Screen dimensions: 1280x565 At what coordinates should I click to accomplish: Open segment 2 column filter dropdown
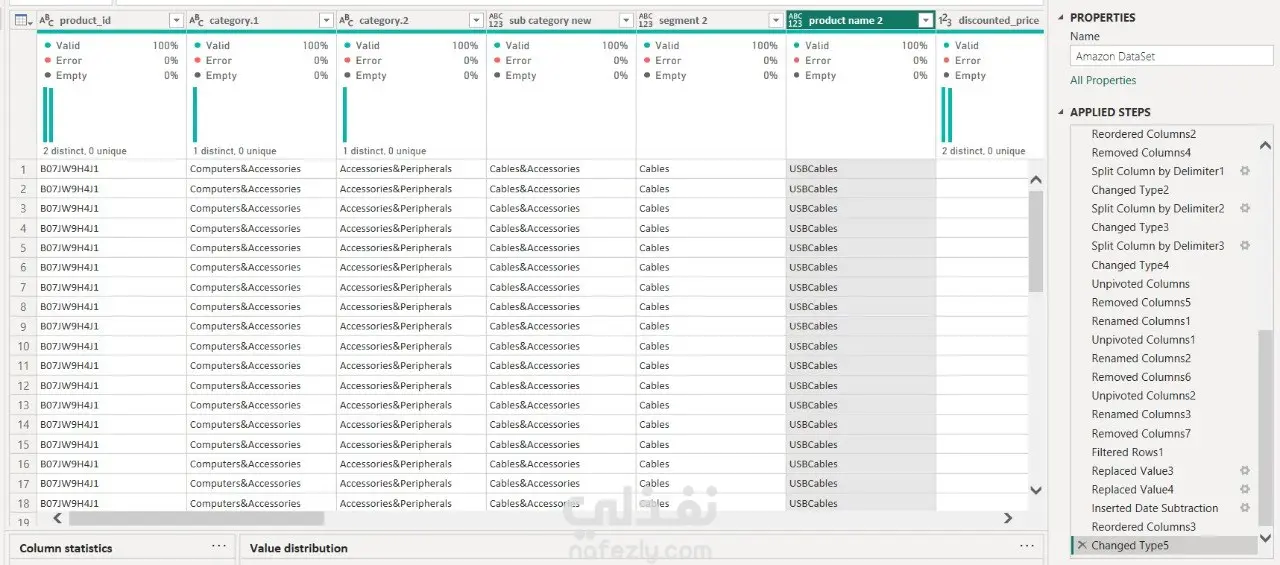(776, 20)
